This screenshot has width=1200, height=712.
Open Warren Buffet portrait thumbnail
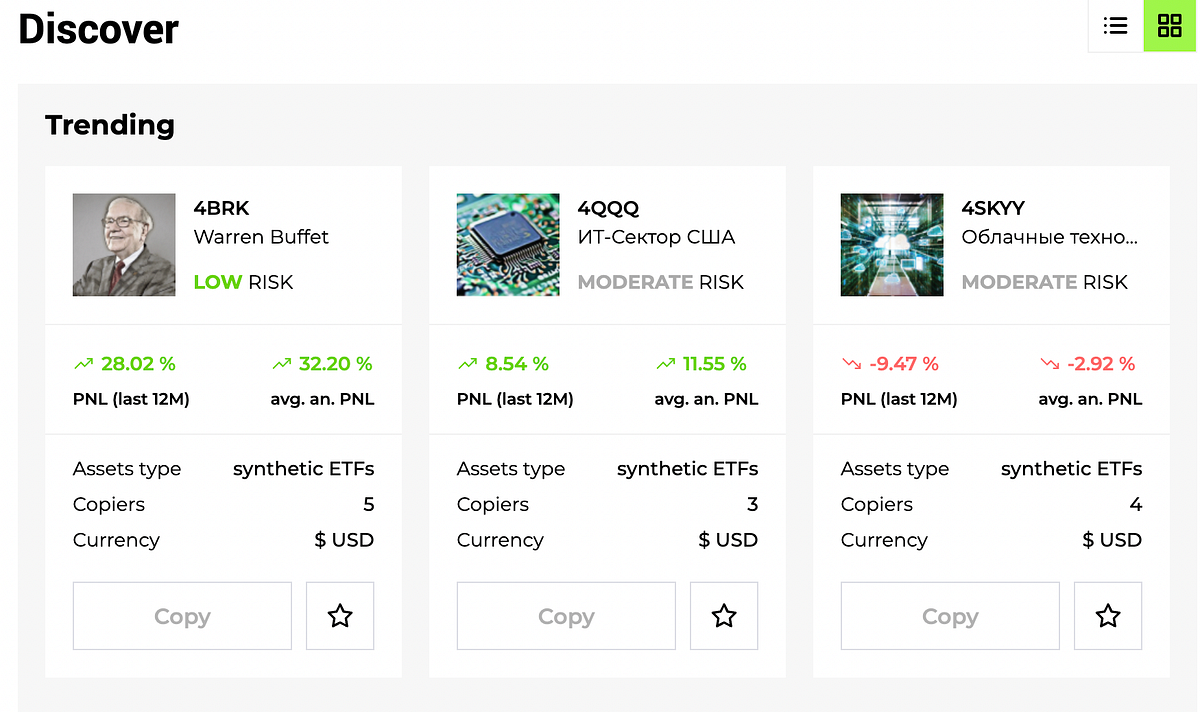pos(124,244)
